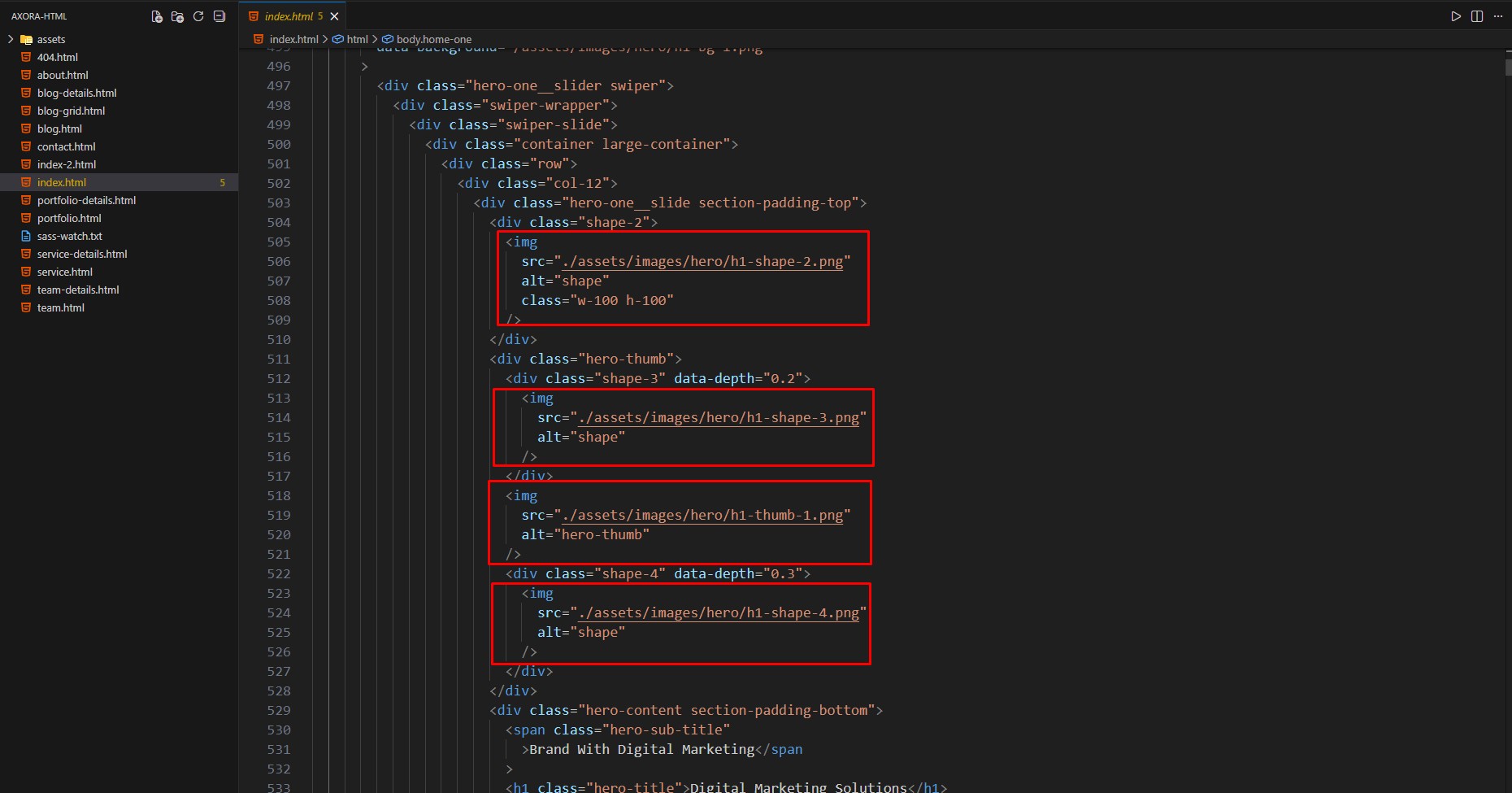
Task: Expand the assets folder
Action: point(50,39)
